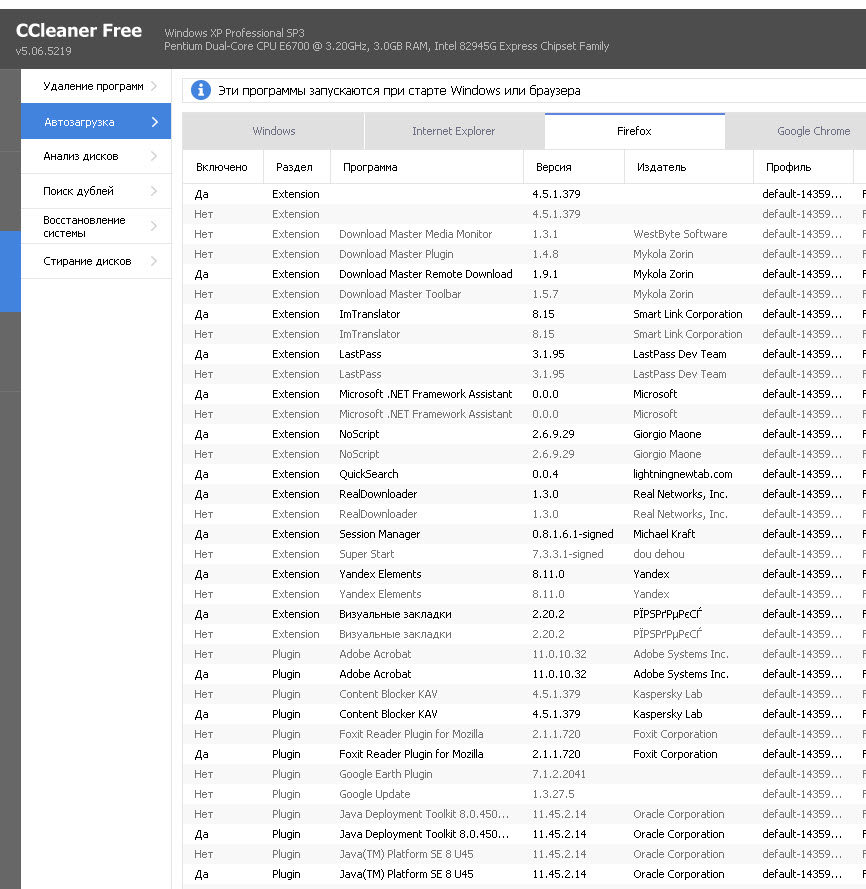Expand the Автозагрузка chevron arrow
Screen dimensions: 866x889
click(x=155, y=122)
